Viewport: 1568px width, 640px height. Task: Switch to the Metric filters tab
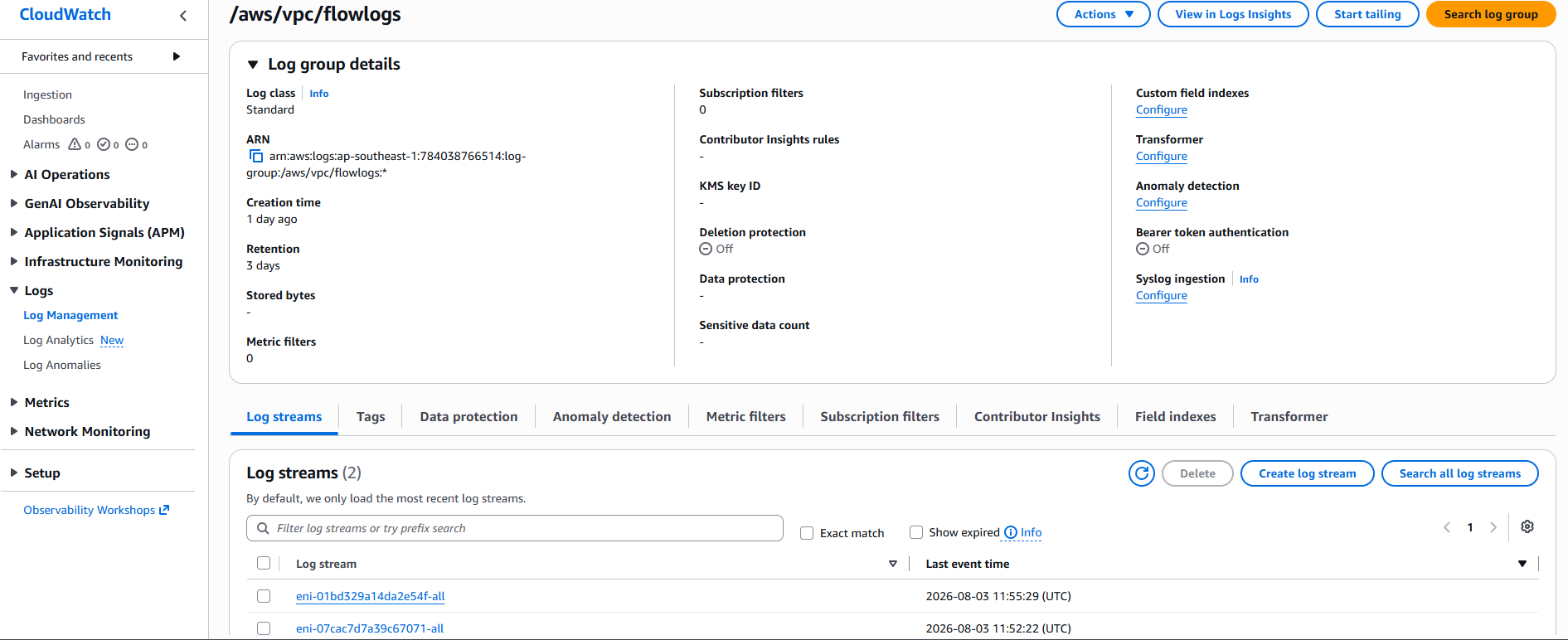745,417
